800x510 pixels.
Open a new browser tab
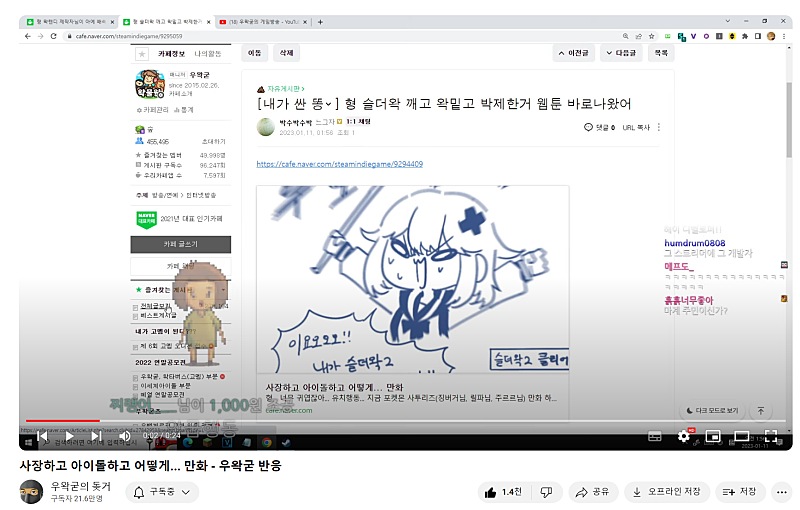320,22
